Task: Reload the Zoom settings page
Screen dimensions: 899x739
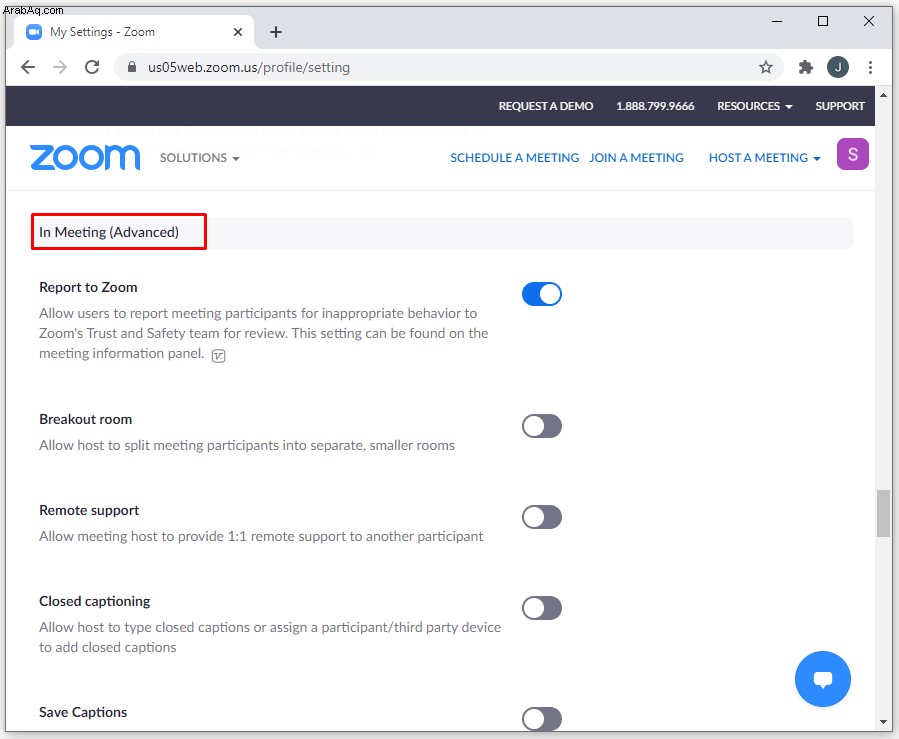Action: (92, 67)
